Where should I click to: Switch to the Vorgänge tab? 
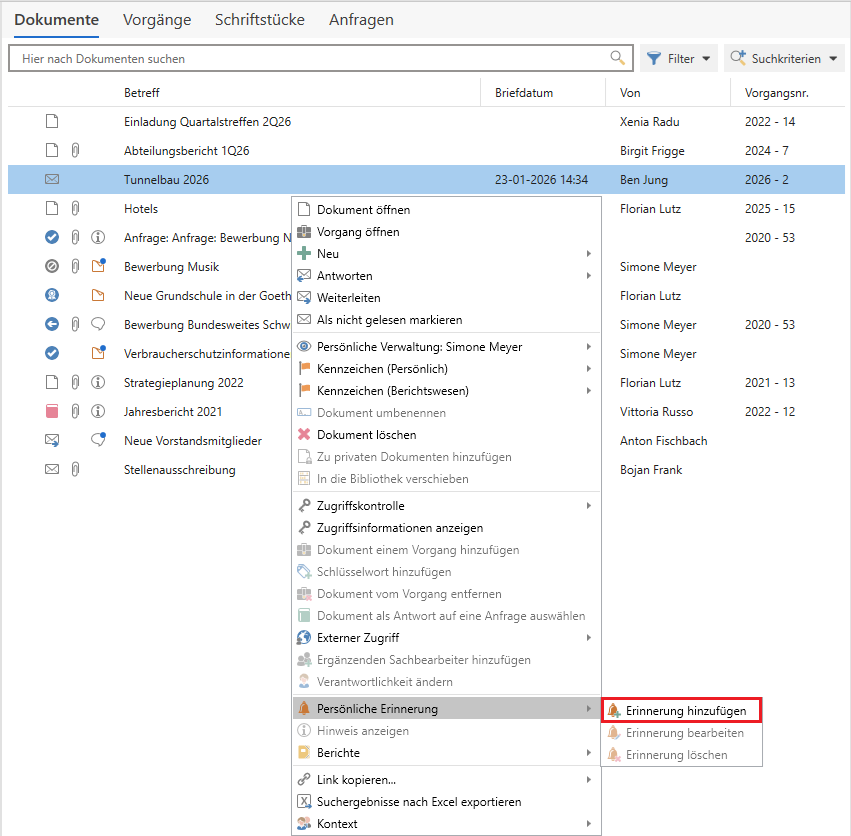tap(157, 20)
